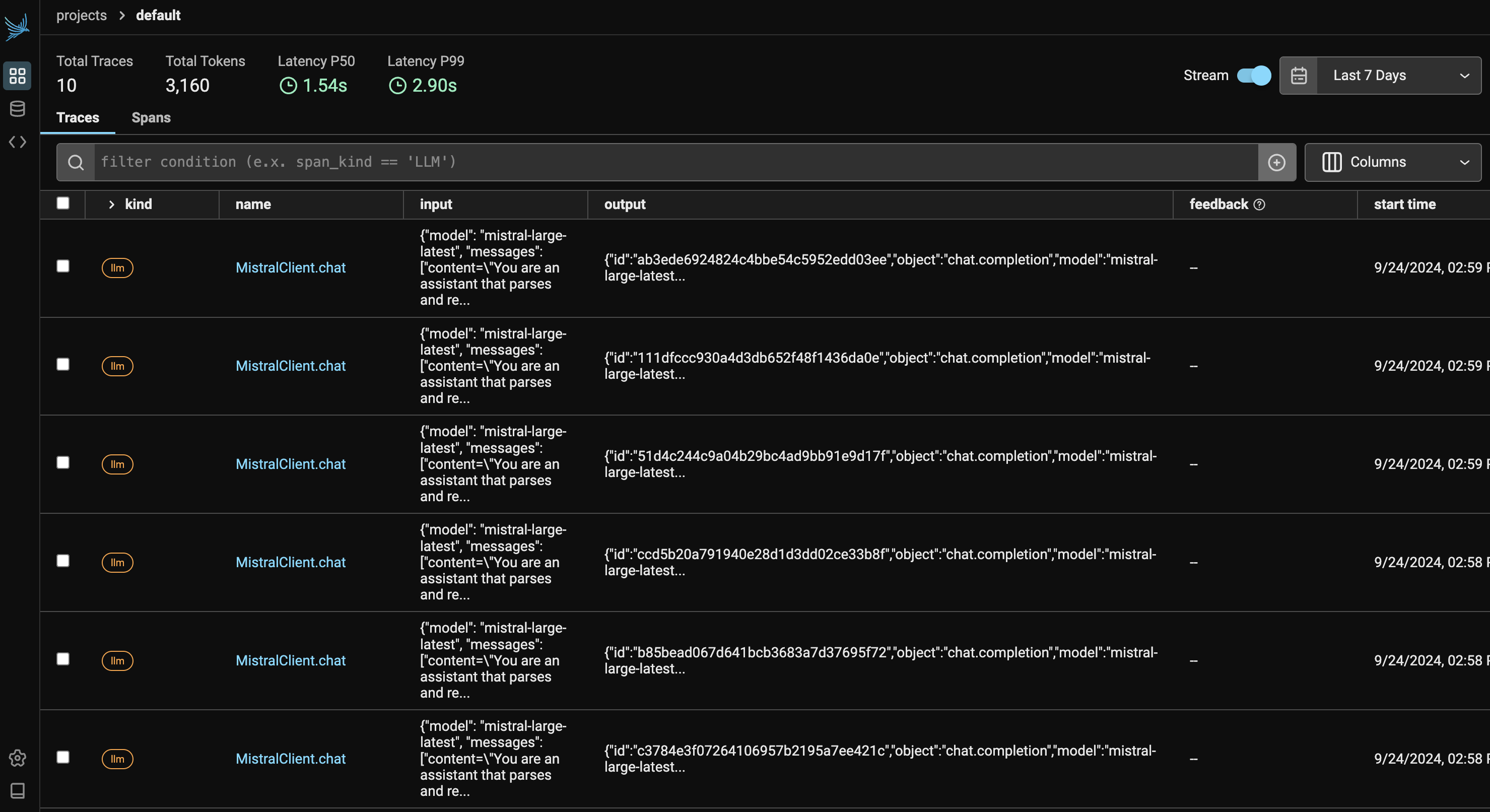
Task: Click the calendar icon beside time range
Action: tap(1299, 76)
